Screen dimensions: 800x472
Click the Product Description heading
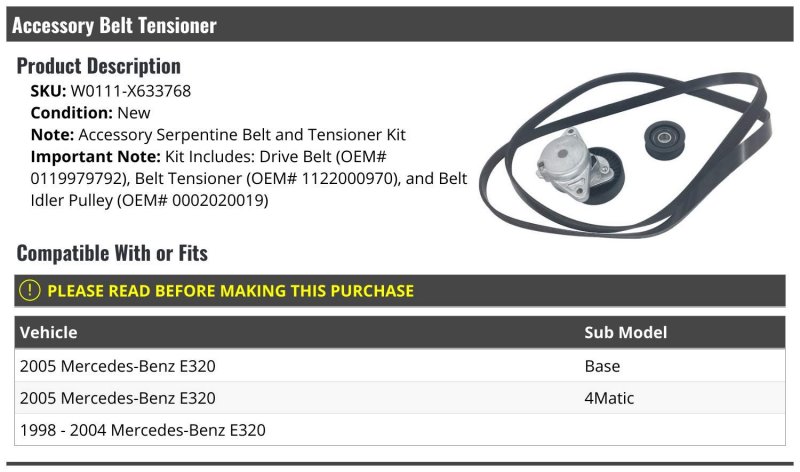[98, 66]
